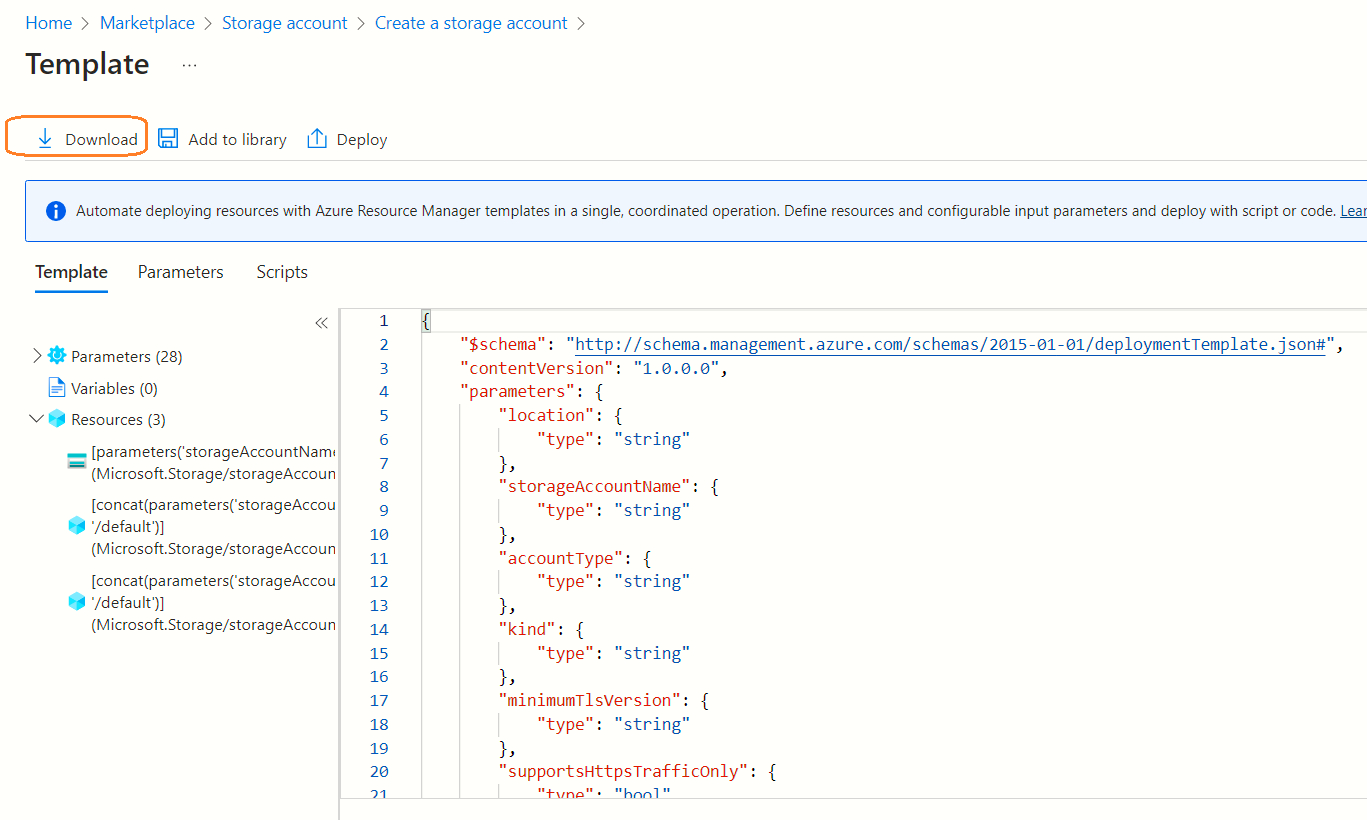Collapse the Resources (3) tree node
This screenshot has width=1367, height=820.
tap(38, 419)
